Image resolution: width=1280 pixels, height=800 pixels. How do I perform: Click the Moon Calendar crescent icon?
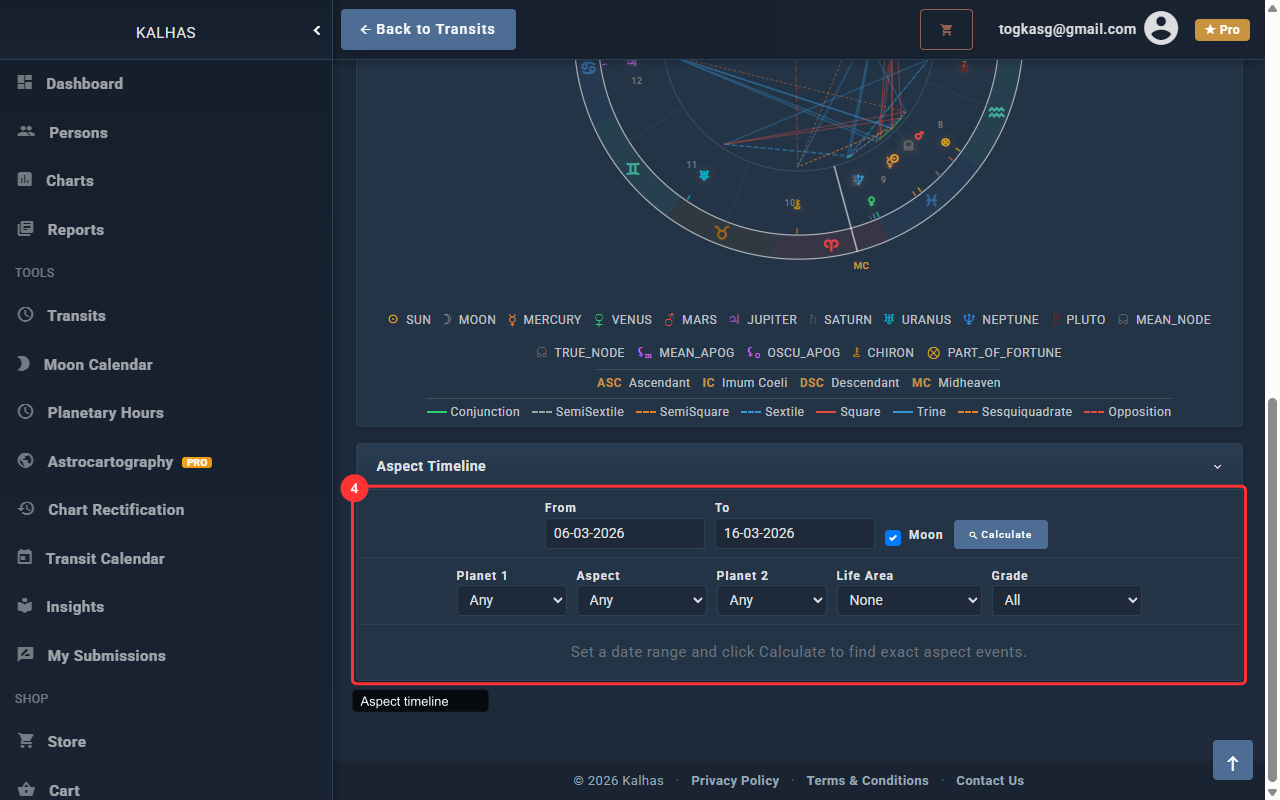[x=24, y=364]
